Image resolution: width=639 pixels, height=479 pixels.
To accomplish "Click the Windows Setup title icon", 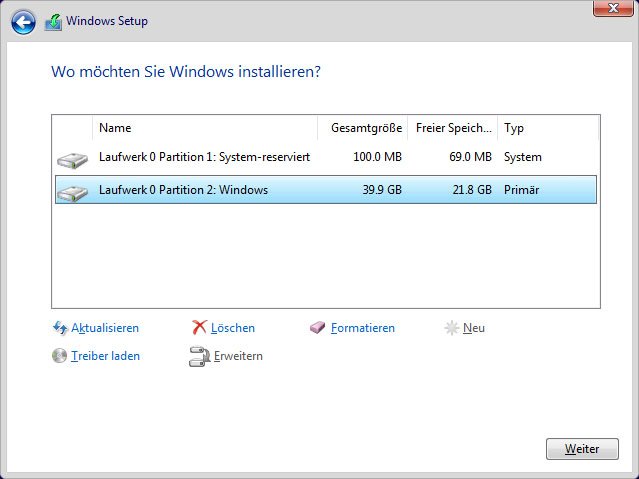I will tap(53, 22).
